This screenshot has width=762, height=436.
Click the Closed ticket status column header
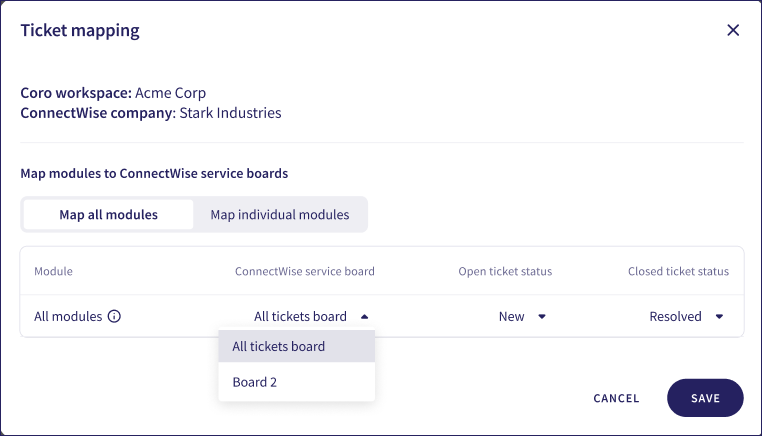click(678, 271)
